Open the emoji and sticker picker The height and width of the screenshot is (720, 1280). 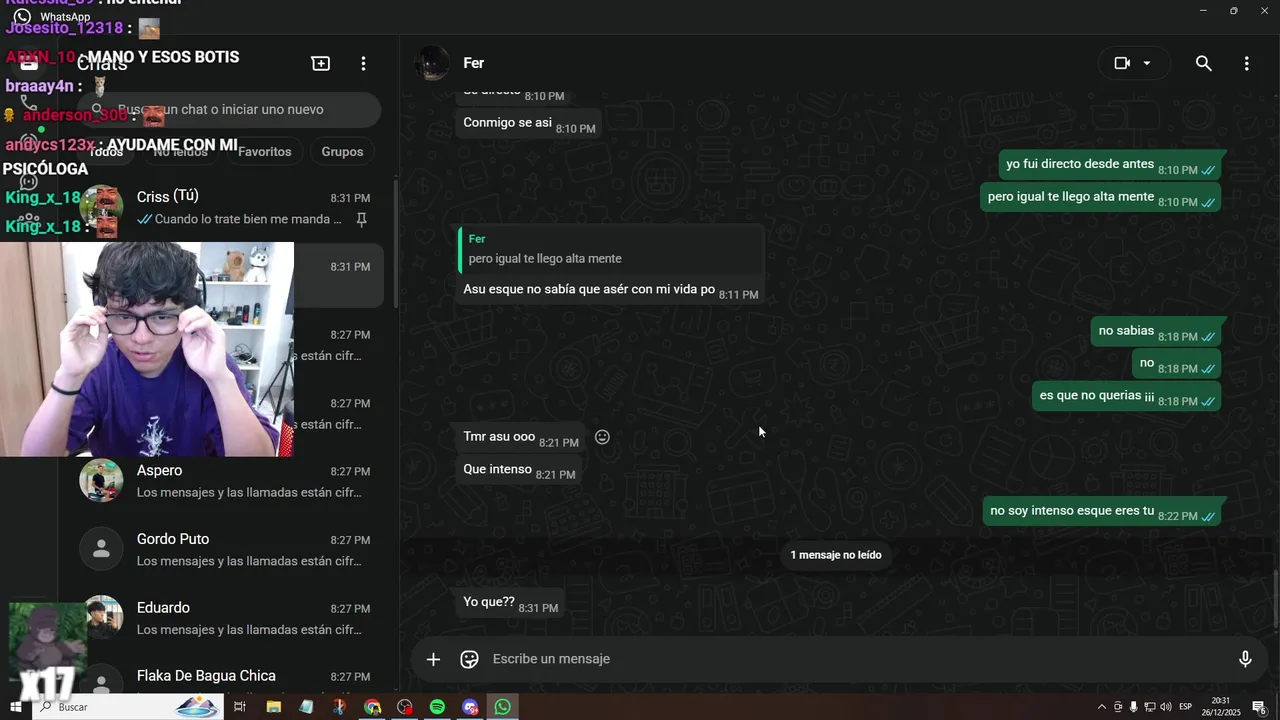click(x=469, y=659)
